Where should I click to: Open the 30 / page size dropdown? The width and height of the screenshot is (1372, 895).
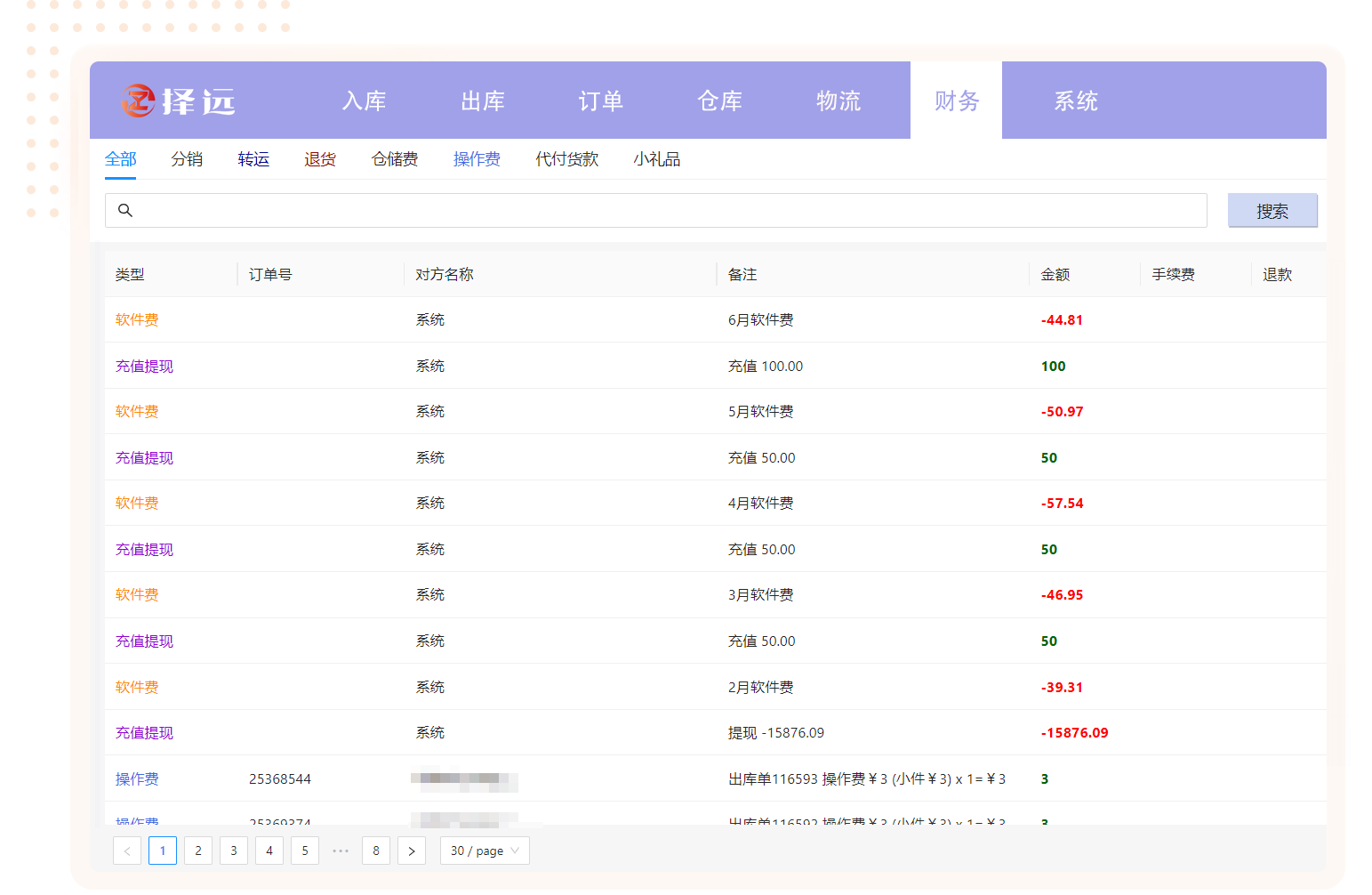(485, 851)
